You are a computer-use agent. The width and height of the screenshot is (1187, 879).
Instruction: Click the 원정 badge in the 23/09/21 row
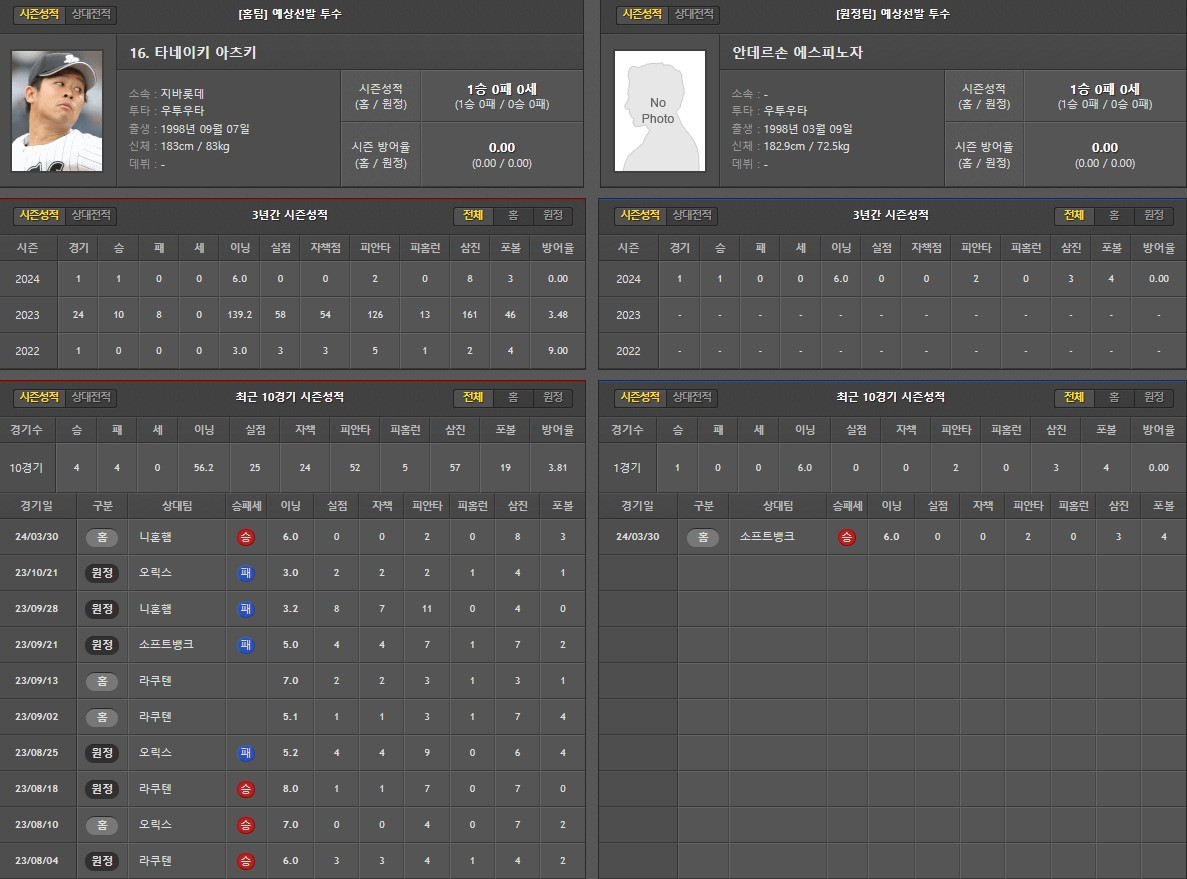(102, 645)
